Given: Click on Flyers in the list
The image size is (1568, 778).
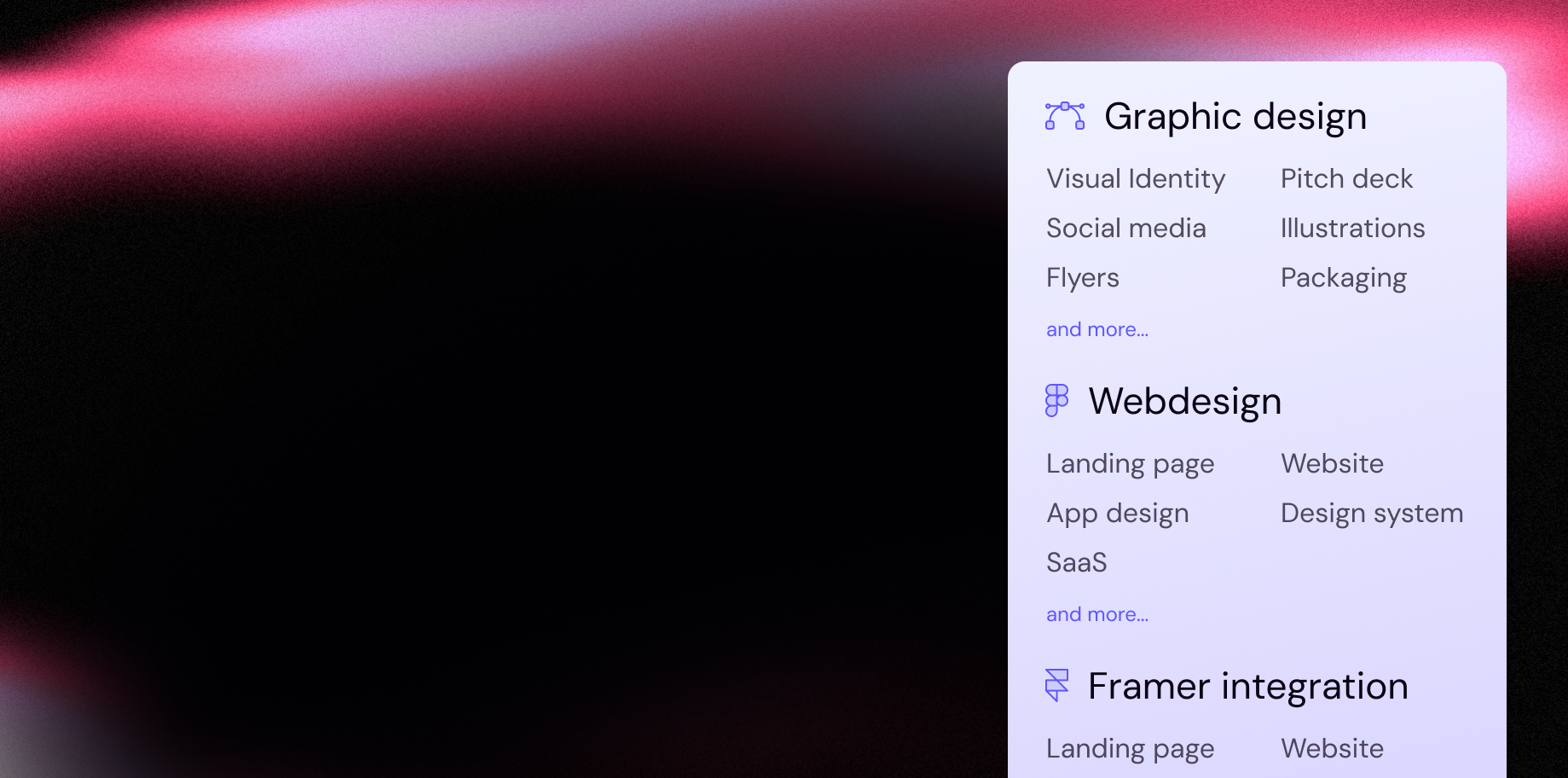Looking at the screenshot, I should (1082, 278).
